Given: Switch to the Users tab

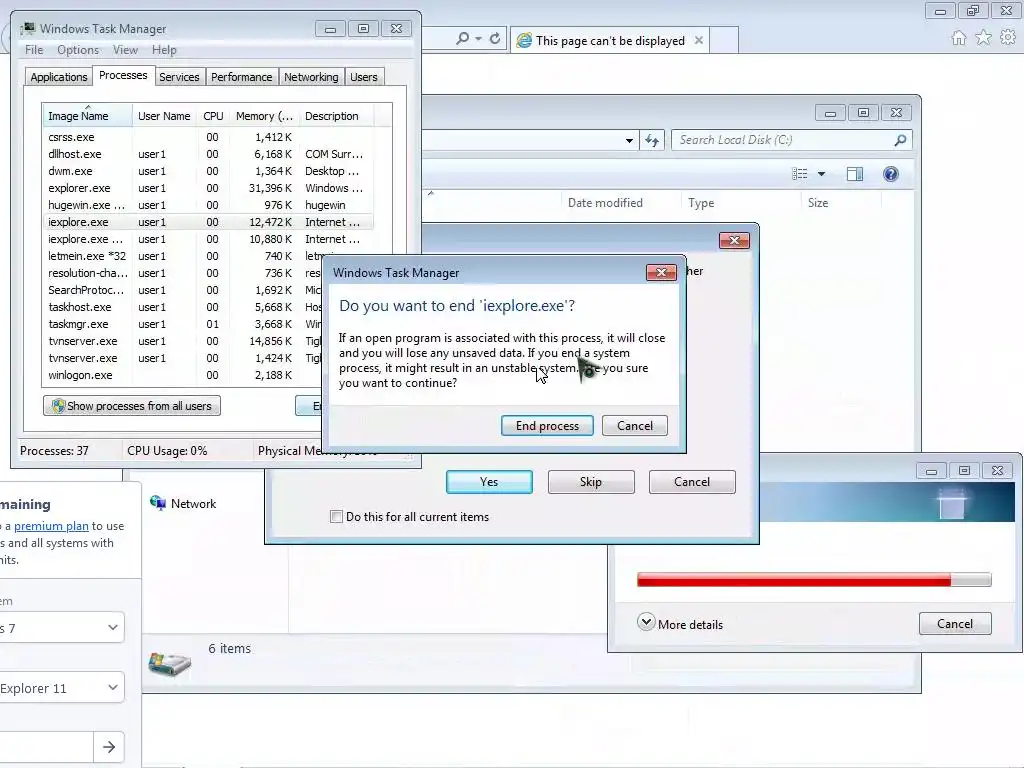Looking at the screenshot, I should coord(363,77).
